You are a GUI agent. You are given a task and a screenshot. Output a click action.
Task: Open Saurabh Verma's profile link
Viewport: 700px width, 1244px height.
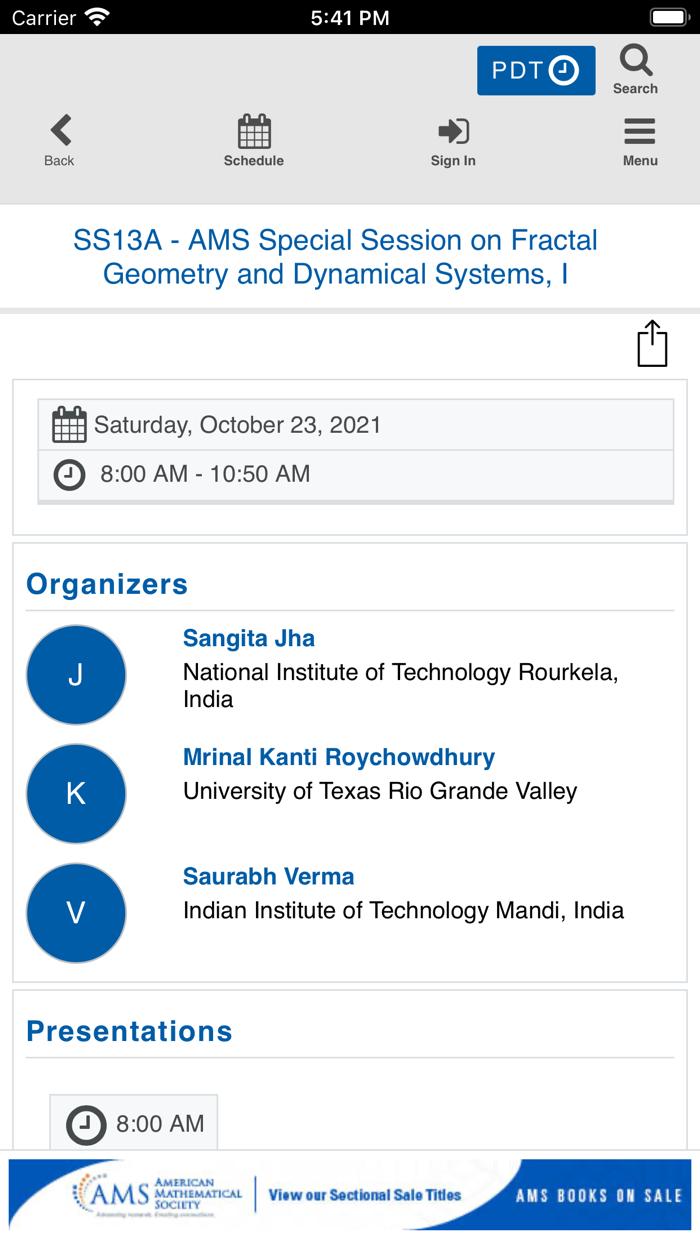(x=269, y=876)
